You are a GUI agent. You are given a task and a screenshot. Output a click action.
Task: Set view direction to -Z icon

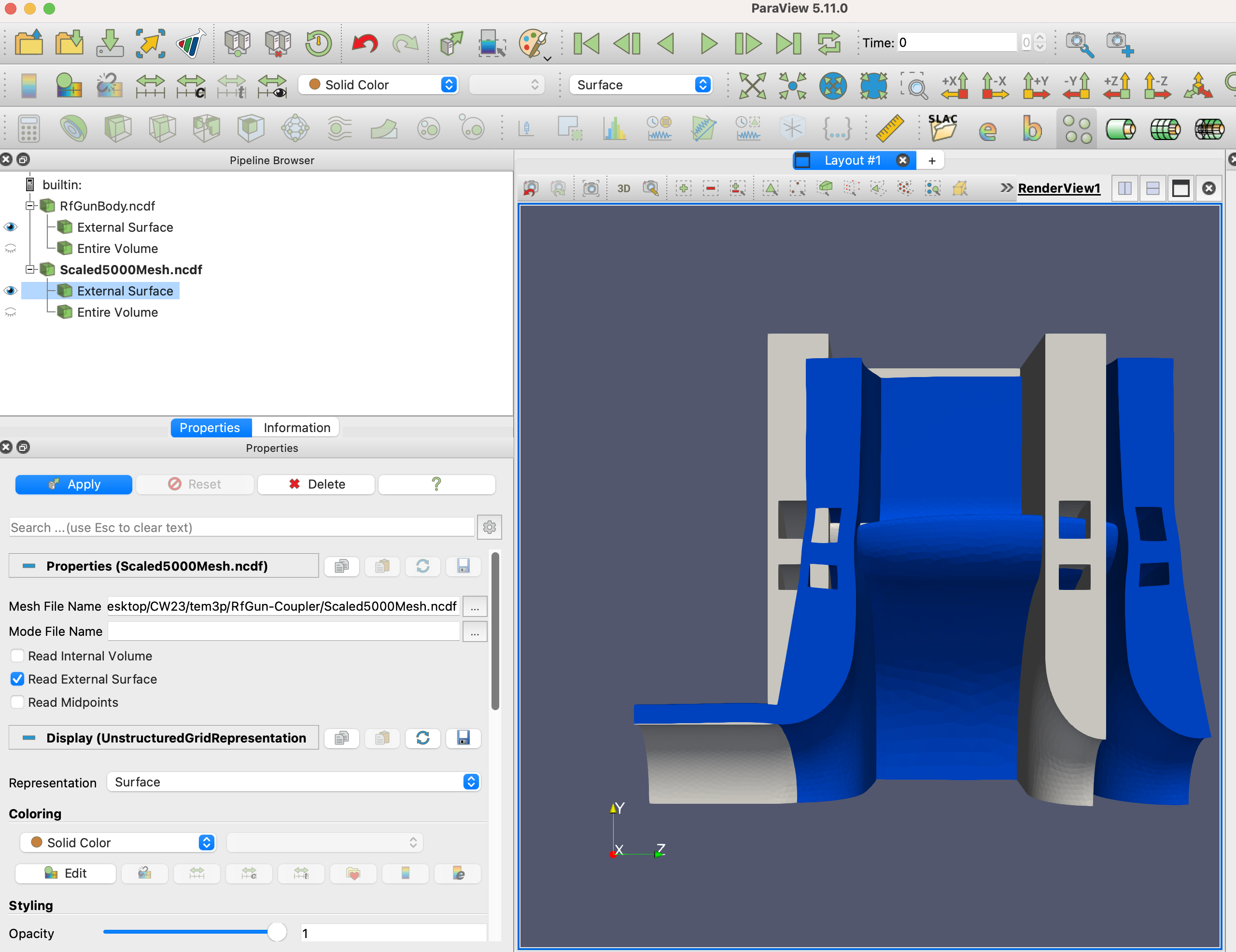[1157, 85]
